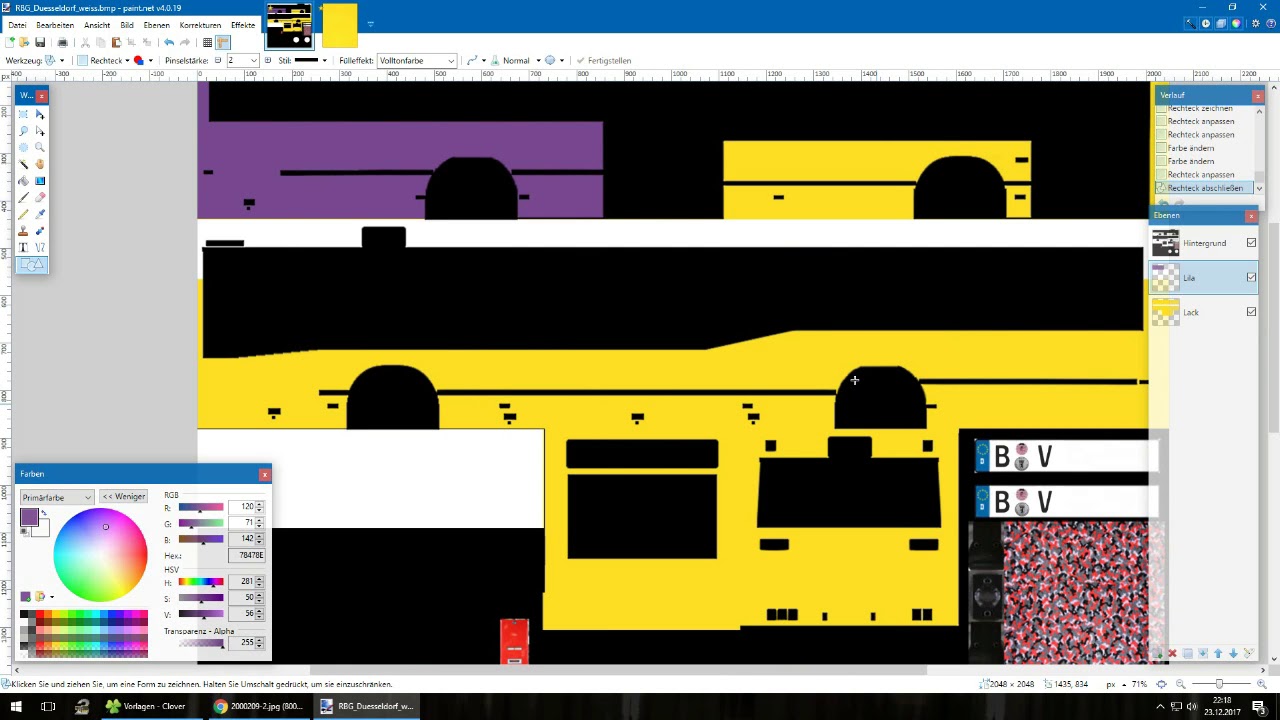
Task: Open the Pinselstärke width dropdown
Action: tap(253, 61)
